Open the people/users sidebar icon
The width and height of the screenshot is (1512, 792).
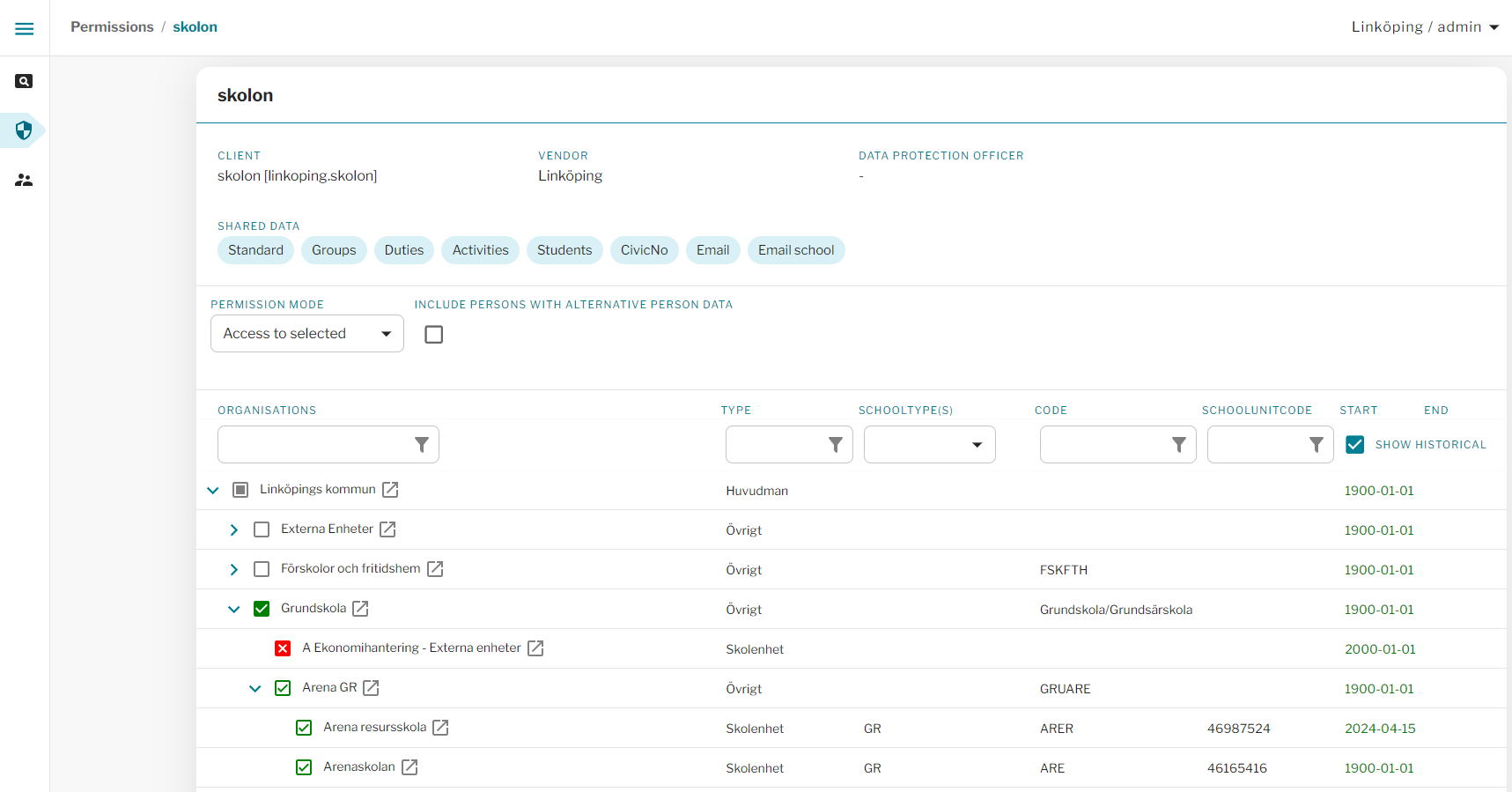[25, 180]
